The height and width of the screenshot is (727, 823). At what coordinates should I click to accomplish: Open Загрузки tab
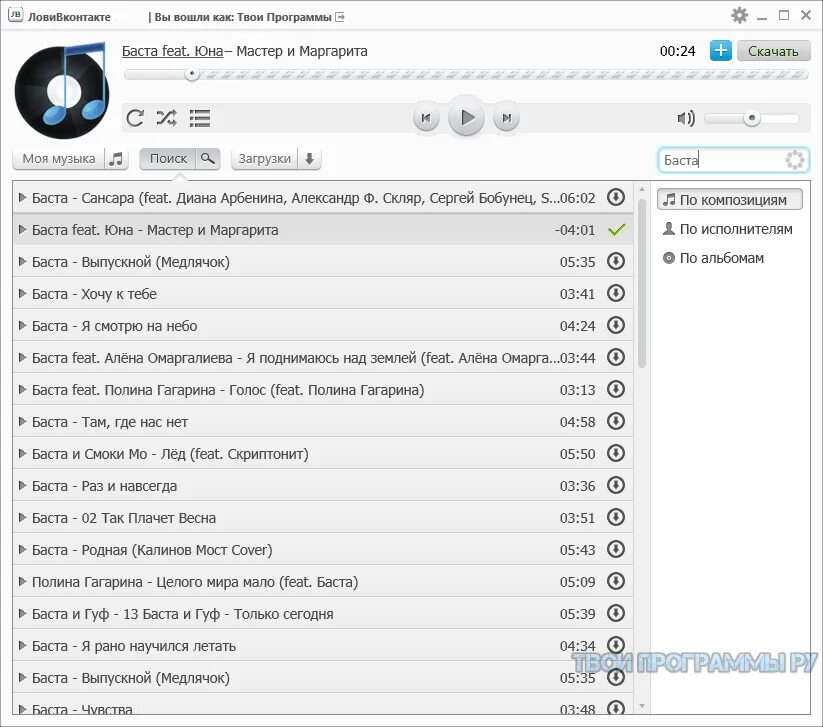click(x=265, y=159)
